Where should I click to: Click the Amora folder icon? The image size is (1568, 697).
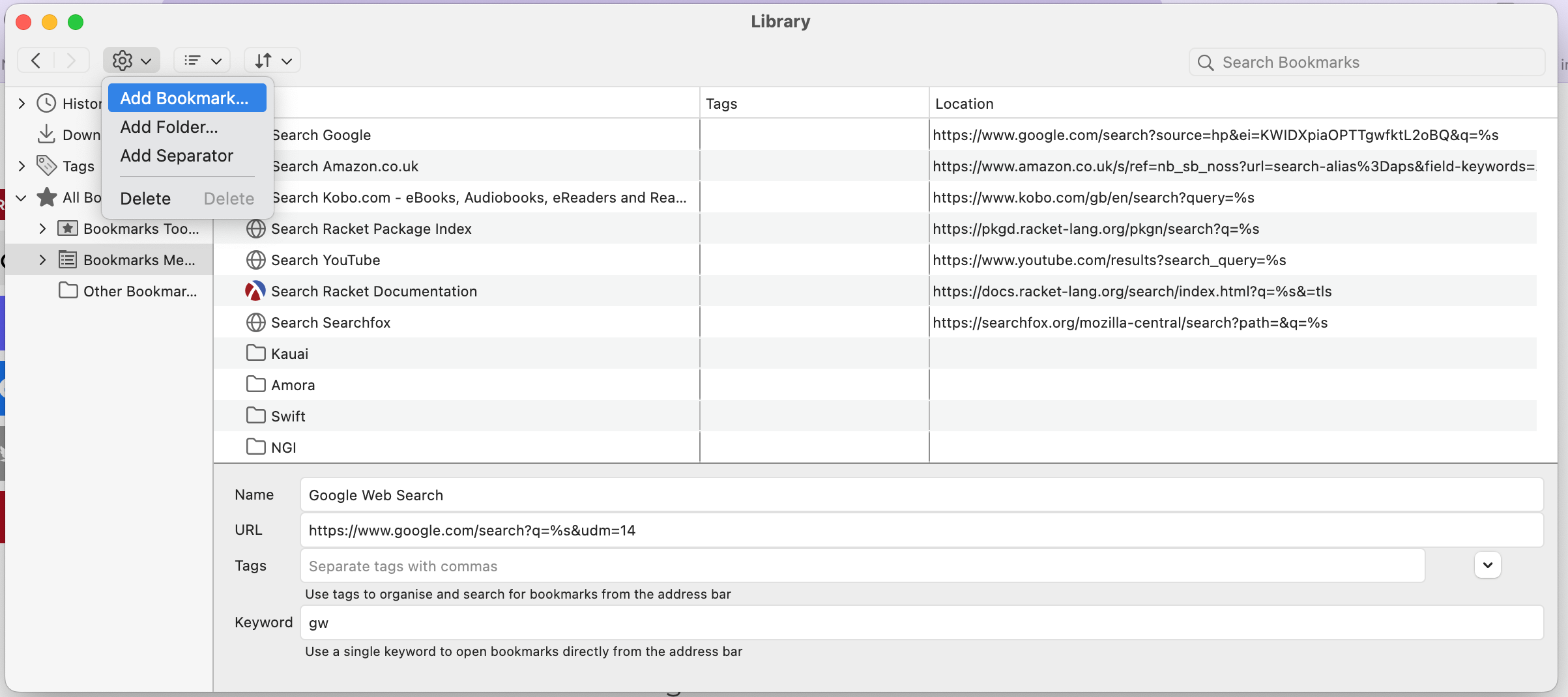[x=255, y=384]
